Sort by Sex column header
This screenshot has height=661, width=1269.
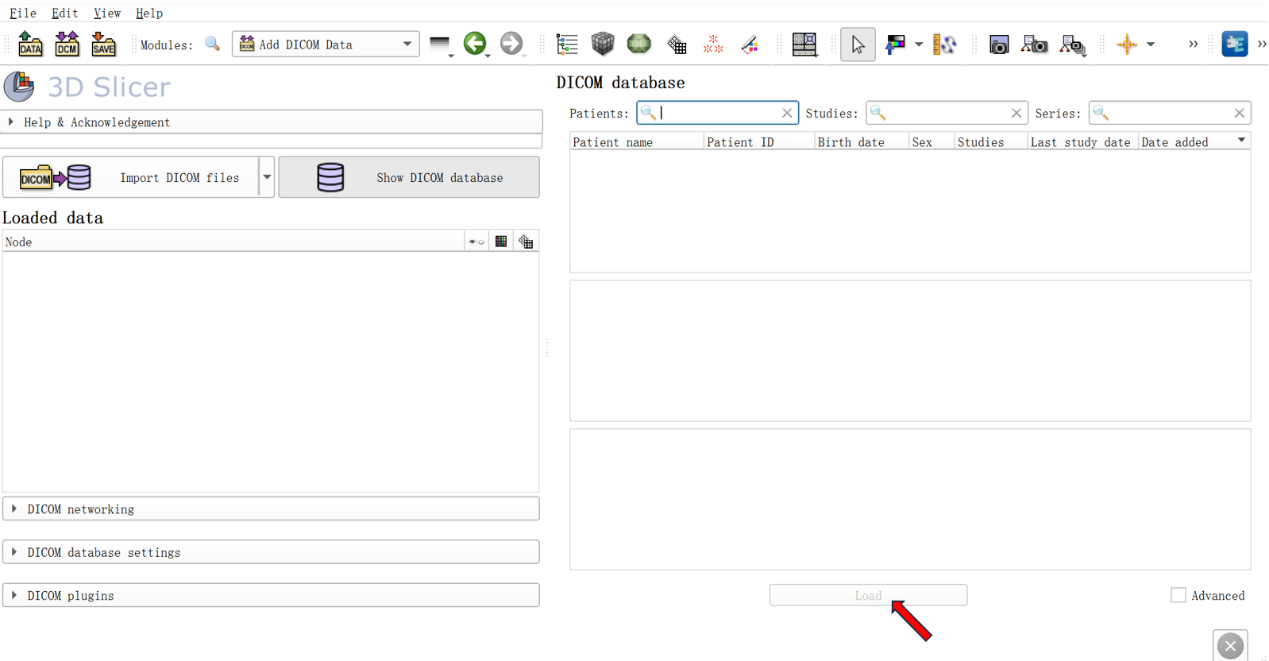(932, 142)
